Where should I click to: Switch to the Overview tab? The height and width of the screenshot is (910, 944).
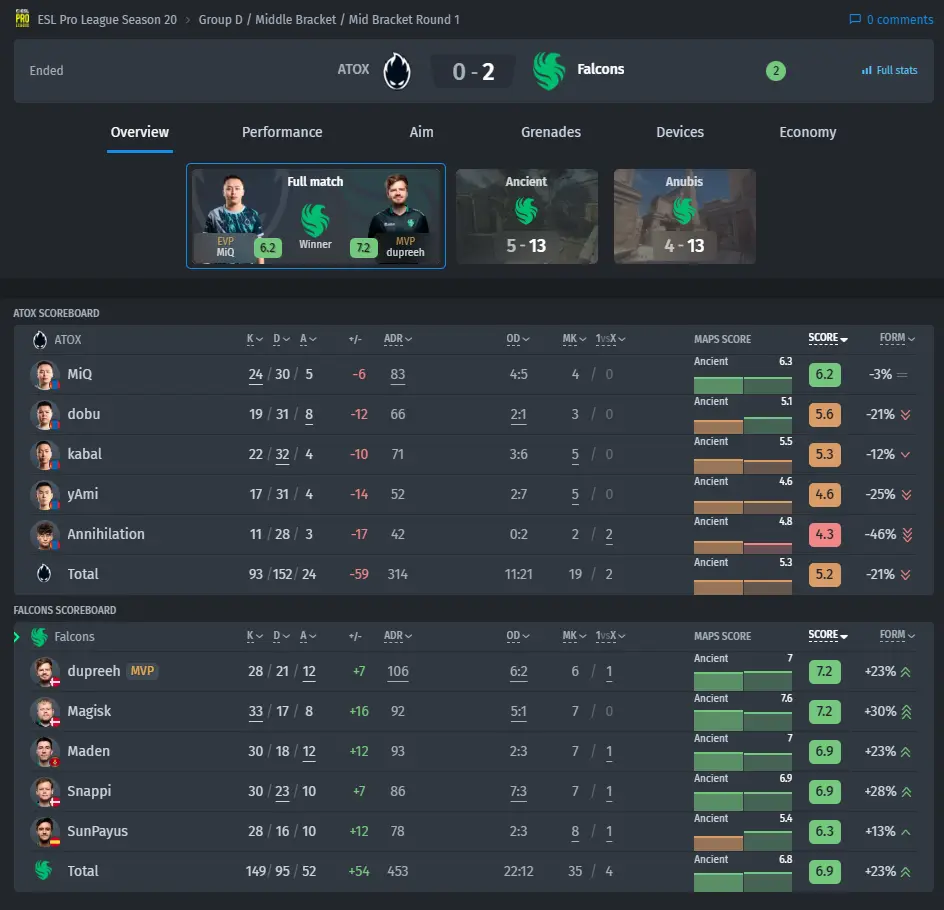[140, 132]
